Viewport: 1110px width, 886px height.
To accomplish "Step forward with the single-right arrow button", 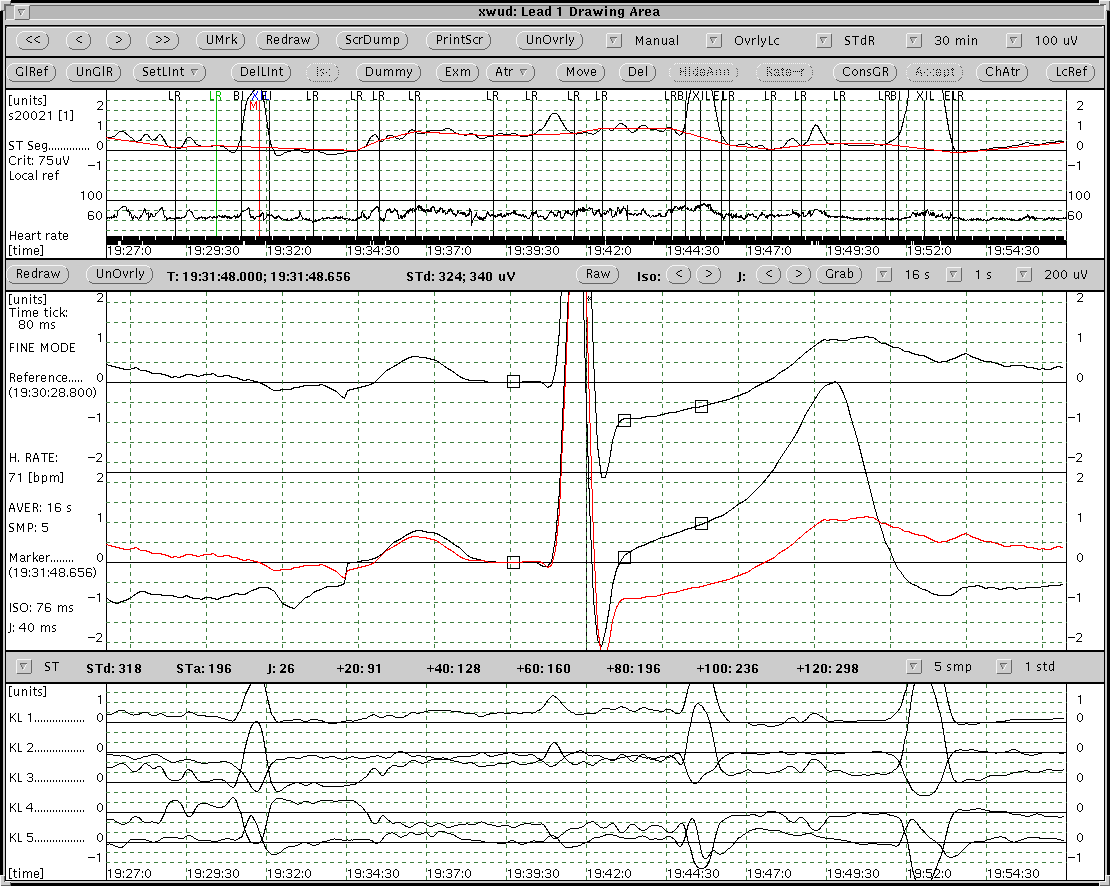I will 119,41.
